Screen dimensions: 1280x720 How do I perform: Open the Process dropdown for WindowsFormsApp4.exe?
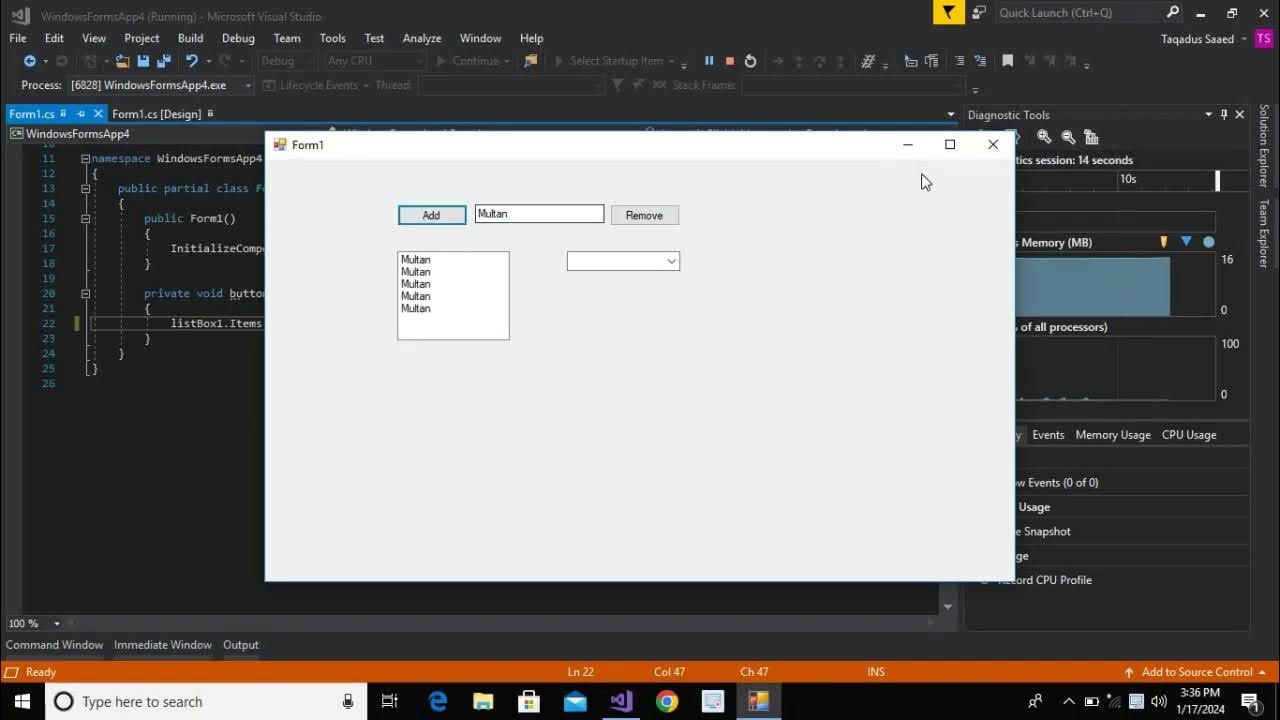coord(248,86)
